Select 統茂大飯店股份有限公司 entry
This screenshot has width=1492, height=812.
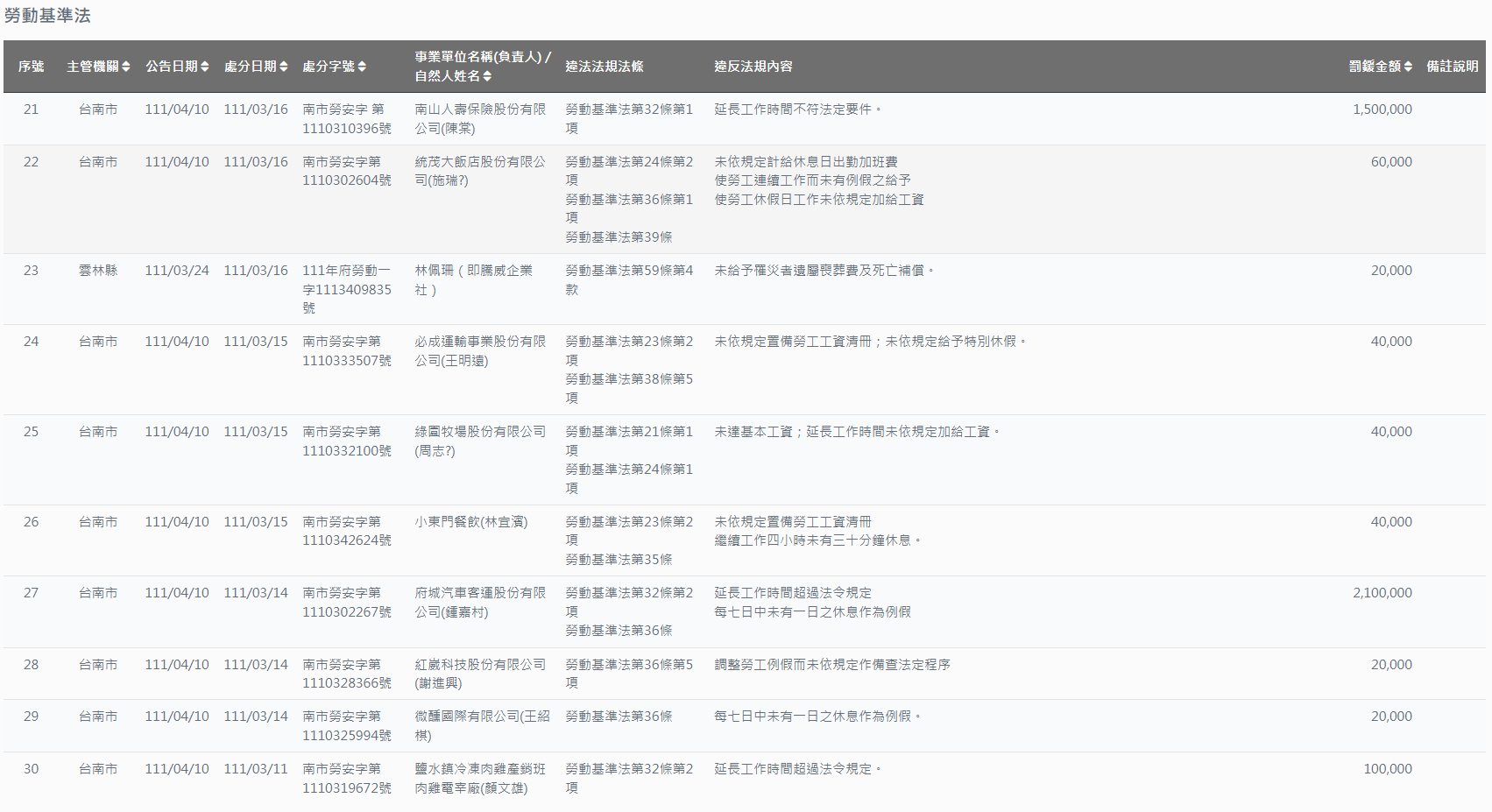tap(479, 171)
